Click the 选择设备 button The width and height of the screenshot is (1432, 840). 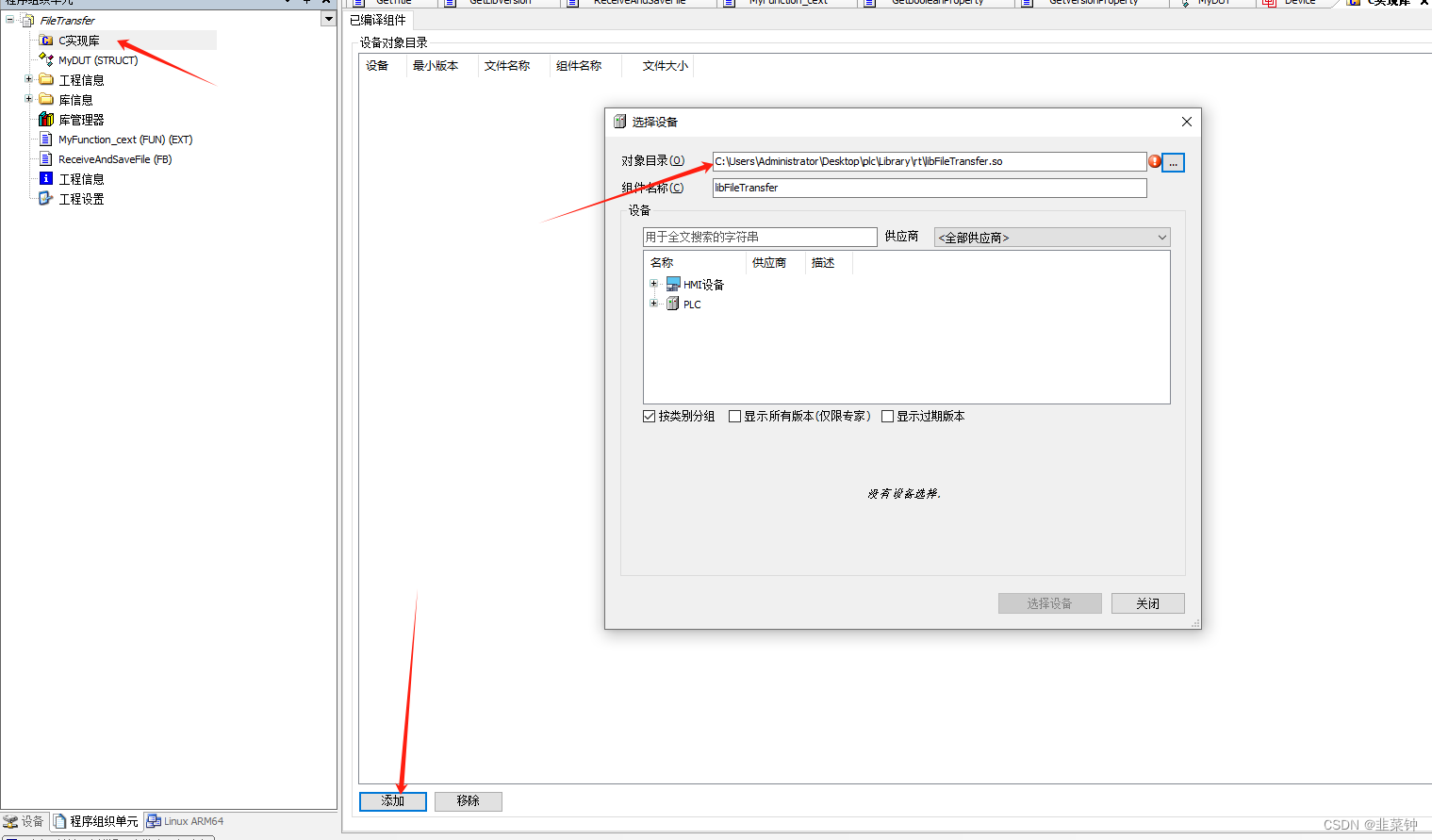pyautogui.click(x=1050, y=603)
